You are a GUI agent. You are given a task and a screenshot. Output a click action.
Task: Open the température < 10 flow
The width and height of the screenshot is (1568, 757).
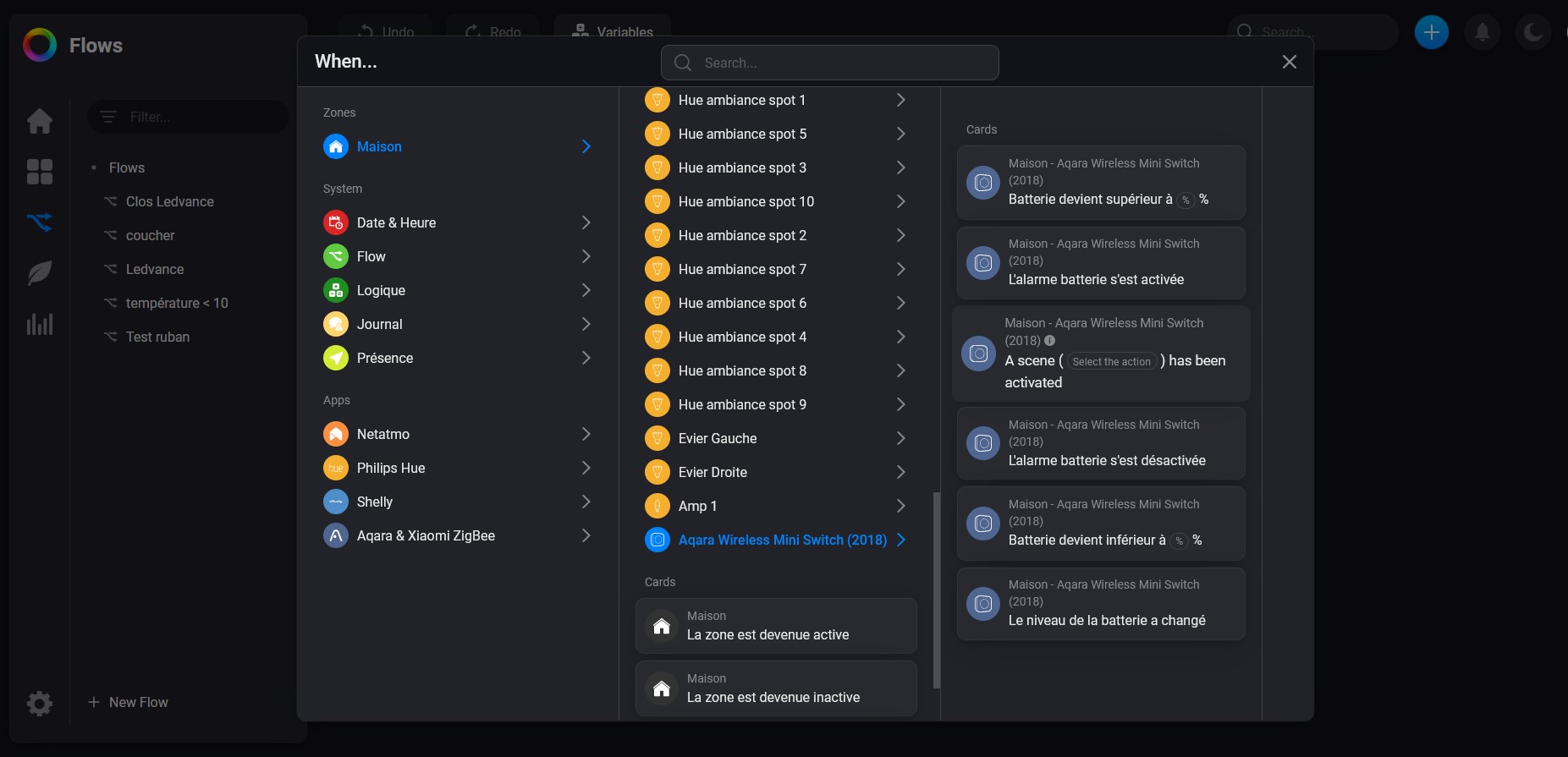click(x=177, y=303)
